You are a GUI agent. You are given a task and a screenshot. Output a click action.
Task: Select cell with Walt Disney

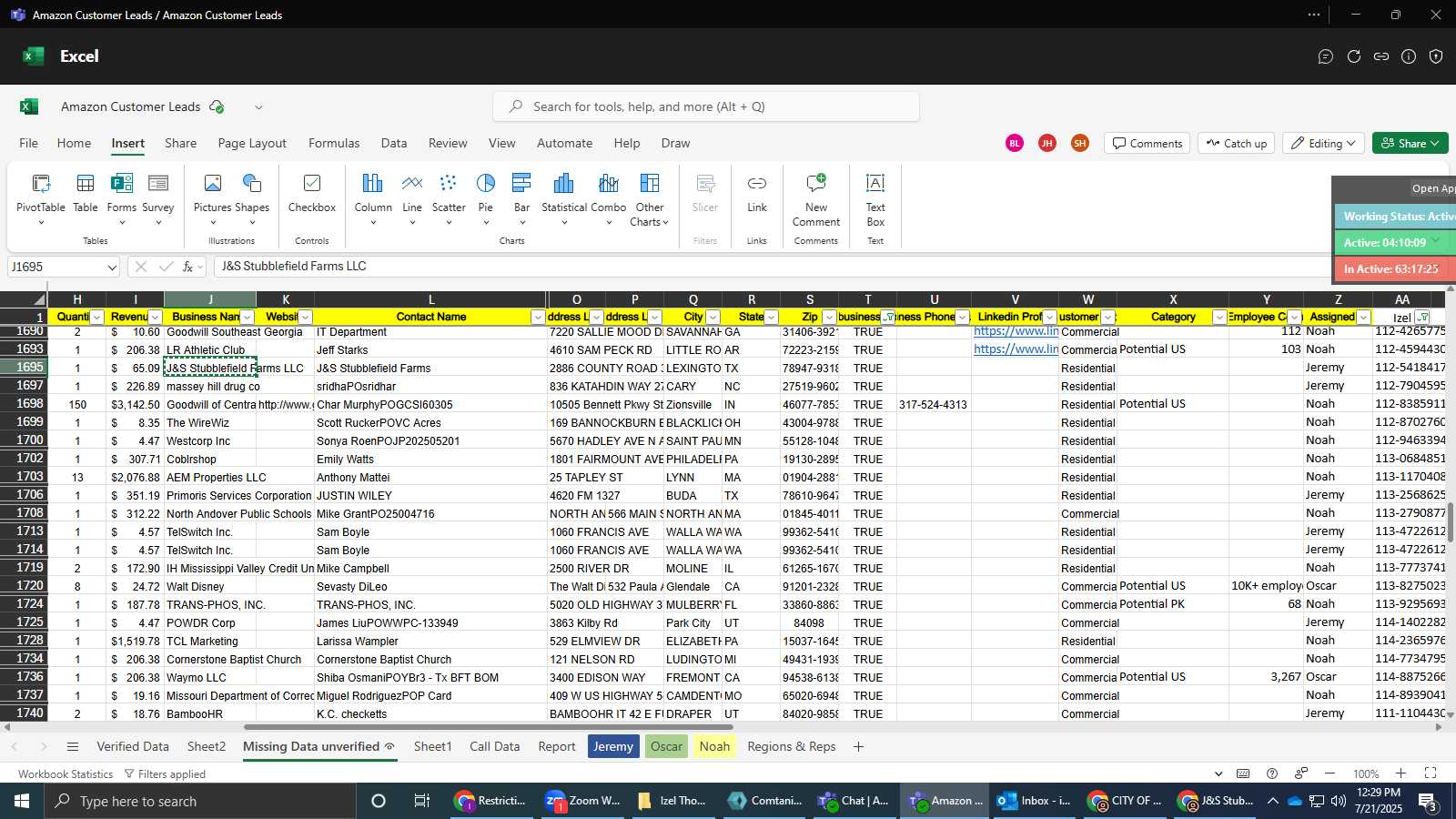210,587
